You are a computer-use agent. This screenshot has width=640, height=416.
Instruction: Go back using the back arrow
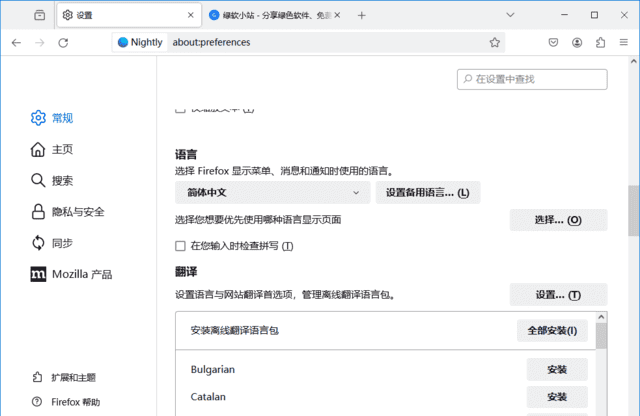[x=16, y=42]
